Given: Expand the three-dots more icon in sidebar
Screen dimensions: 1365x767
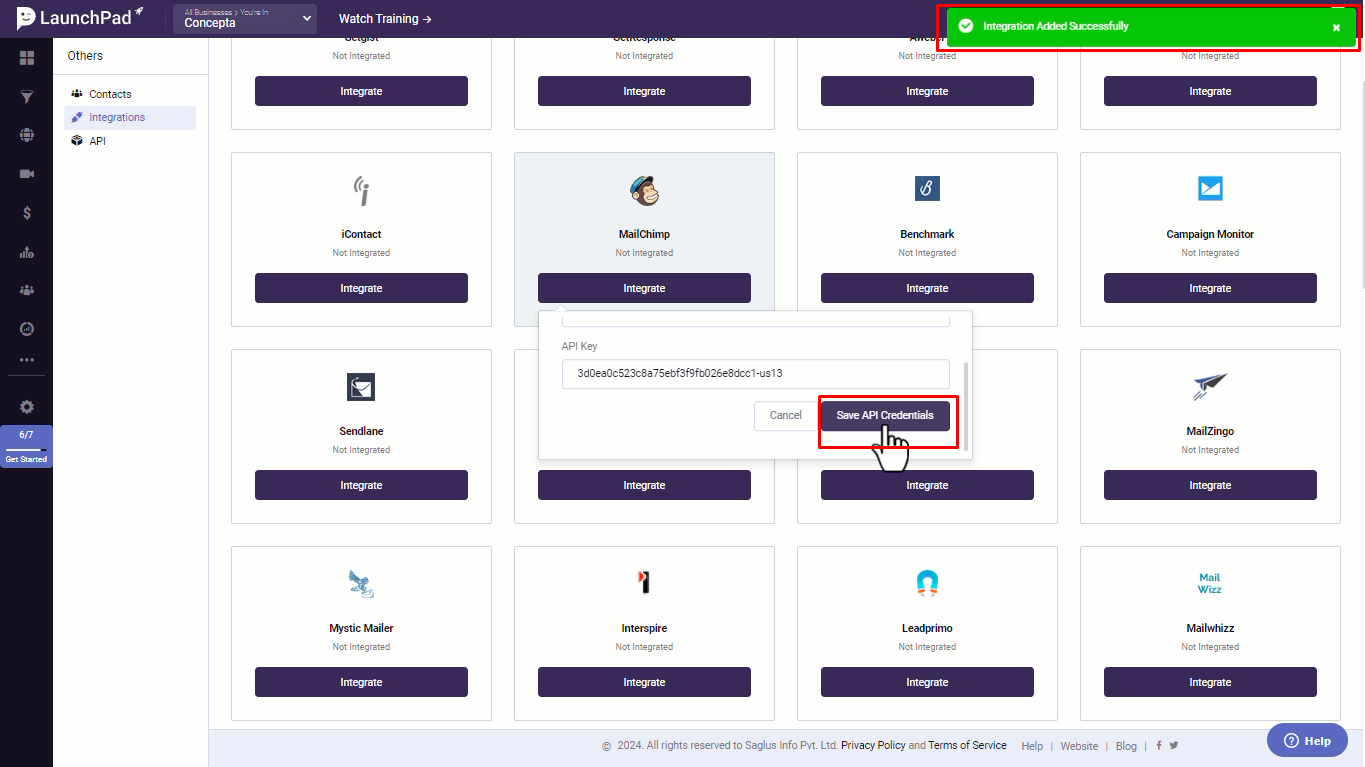Looking at the screenshot, I should pyautogui.click(x=27, y=360).
